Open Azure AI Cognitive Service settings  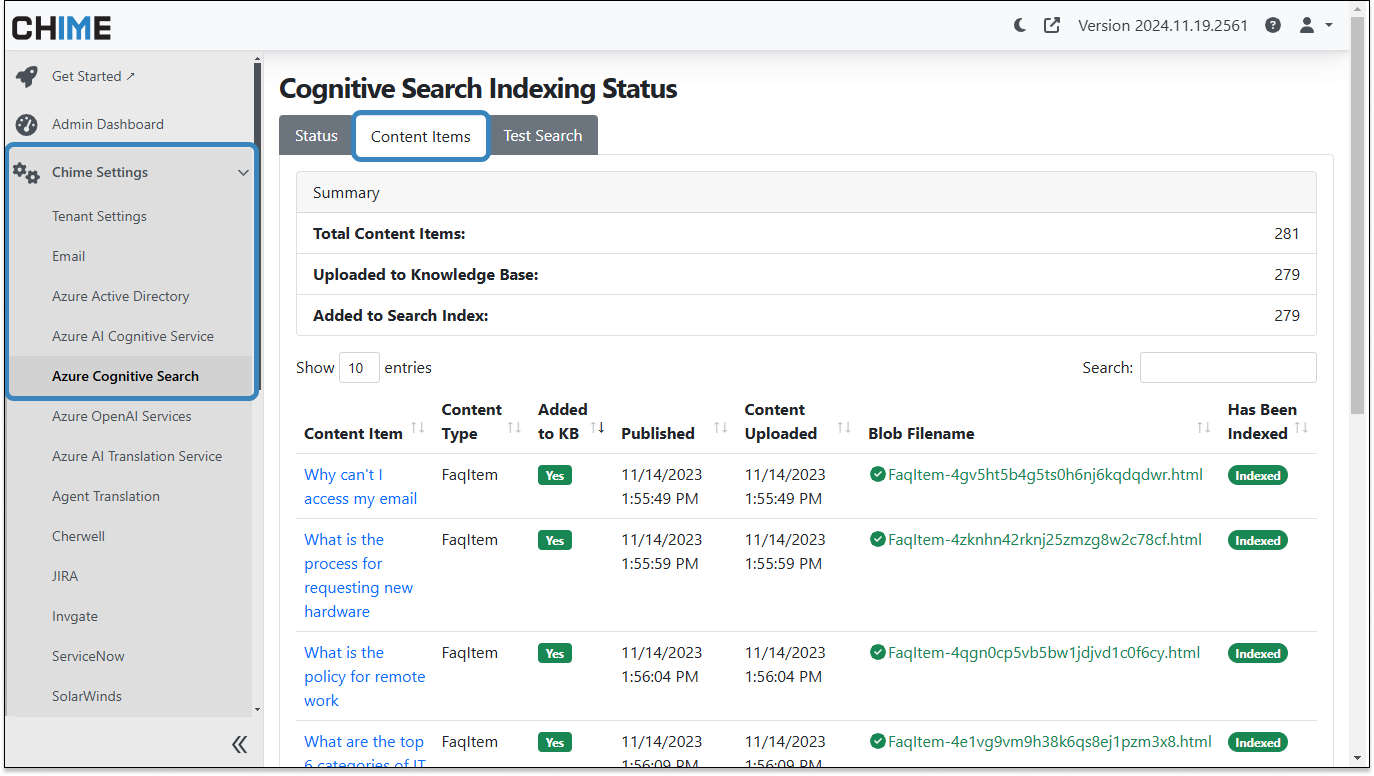133,337
